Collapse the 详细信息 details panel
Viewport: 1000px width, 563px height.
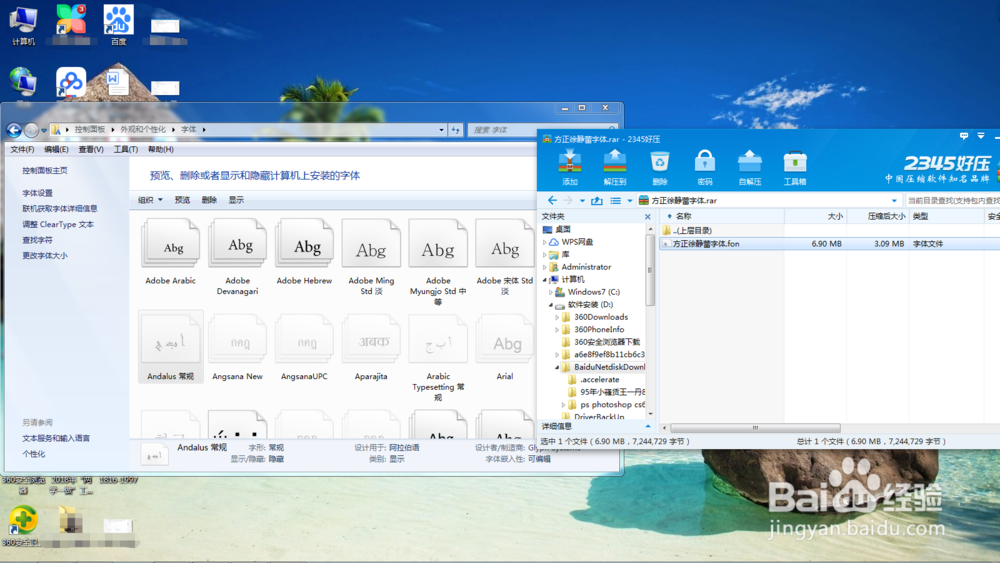pos(648,426)
